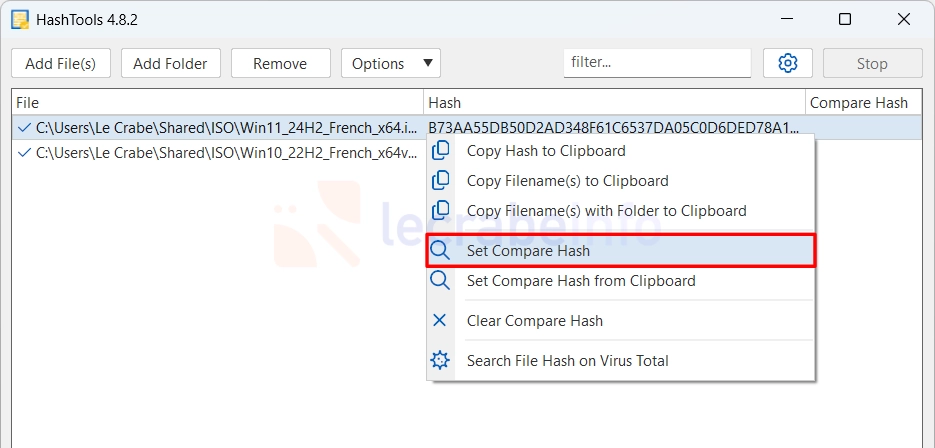Click magnifier icon beside Set Compare Hash from Clipboard
935x448 pixels.
440,280
